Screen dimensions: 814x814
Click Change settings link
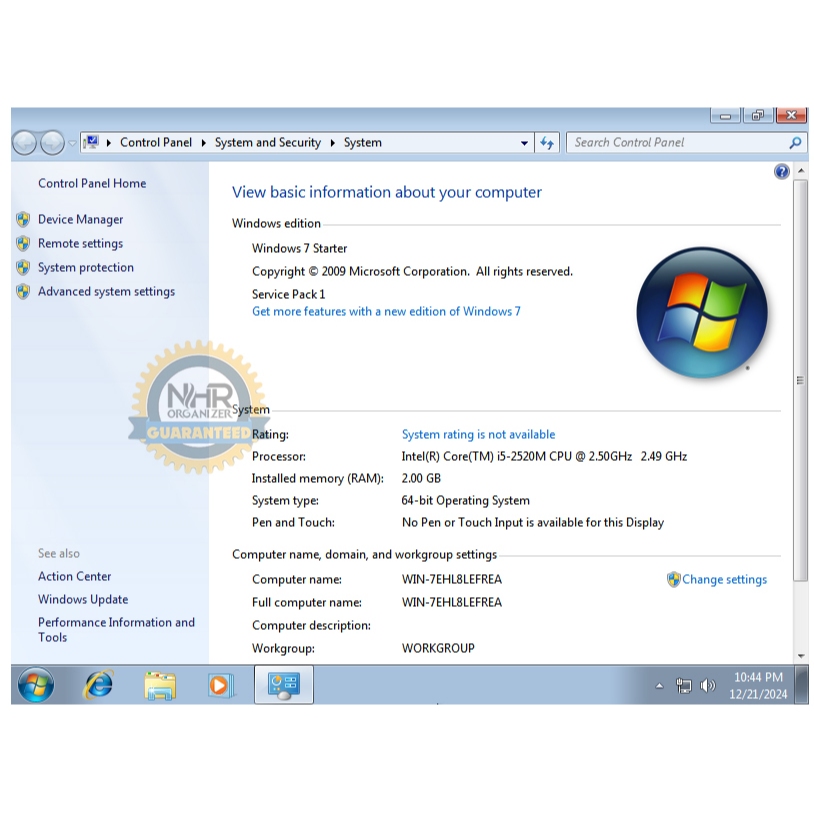(x=724, y=579)
